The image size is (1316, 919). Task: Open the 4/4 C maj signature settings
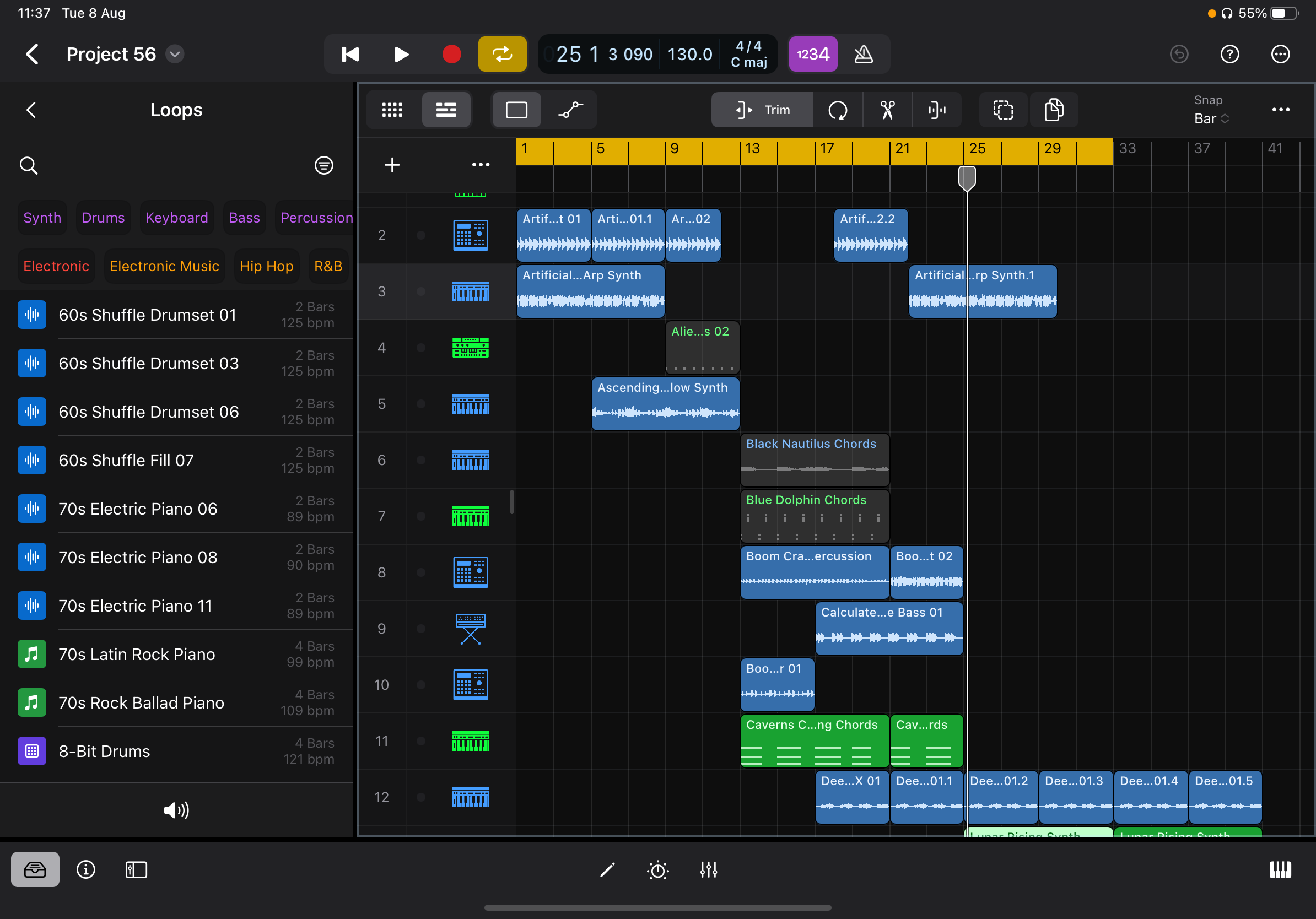(x=748, y=55)
